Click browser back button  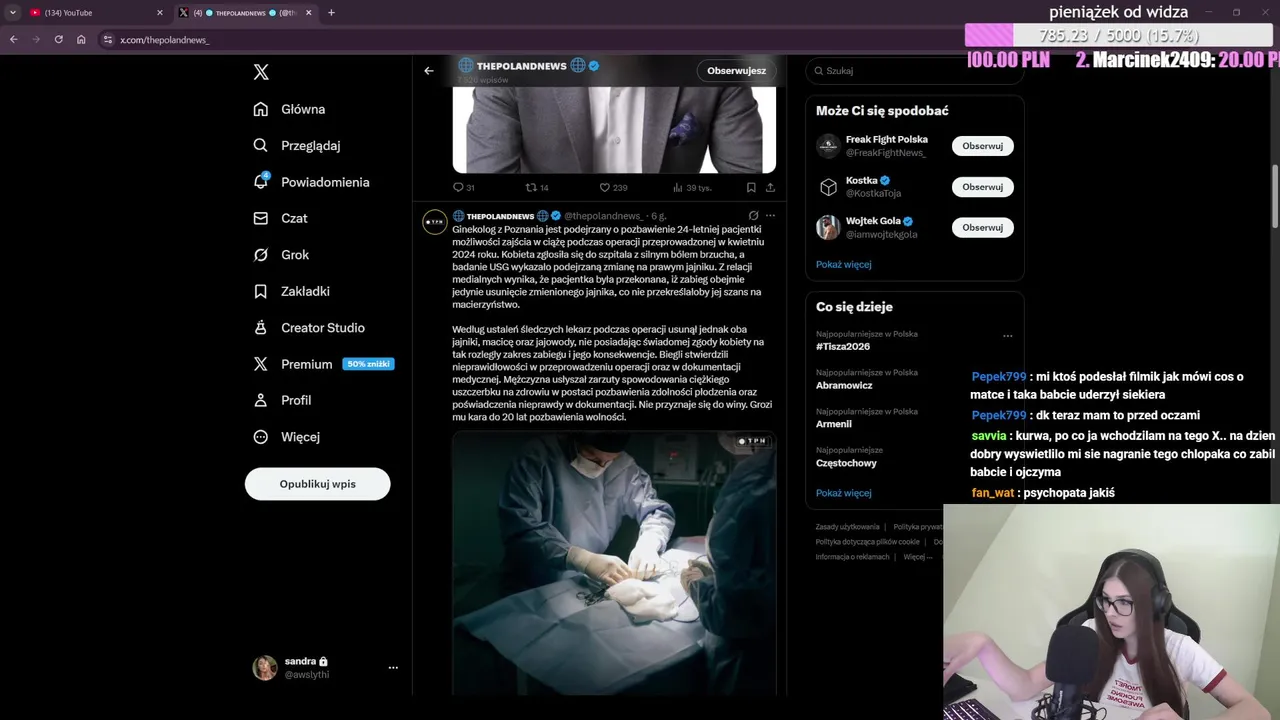[13, 39]
